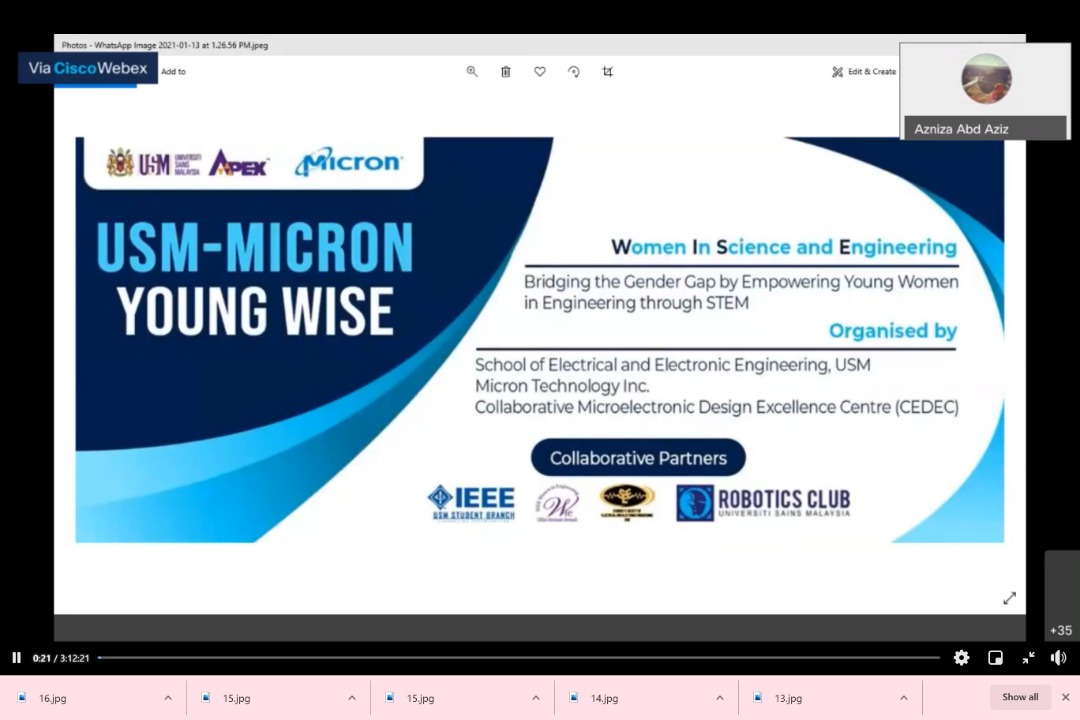Click the Photos window title text
Image resolution: width=1080 pixels, height=720 pixels.
coord(165,45)
